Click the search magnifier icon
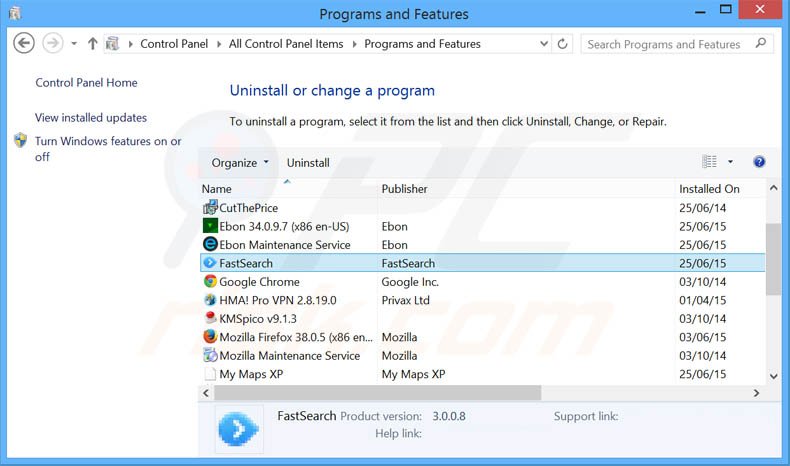This screenshot has width=790, height=466. click(x=761, y=43)
